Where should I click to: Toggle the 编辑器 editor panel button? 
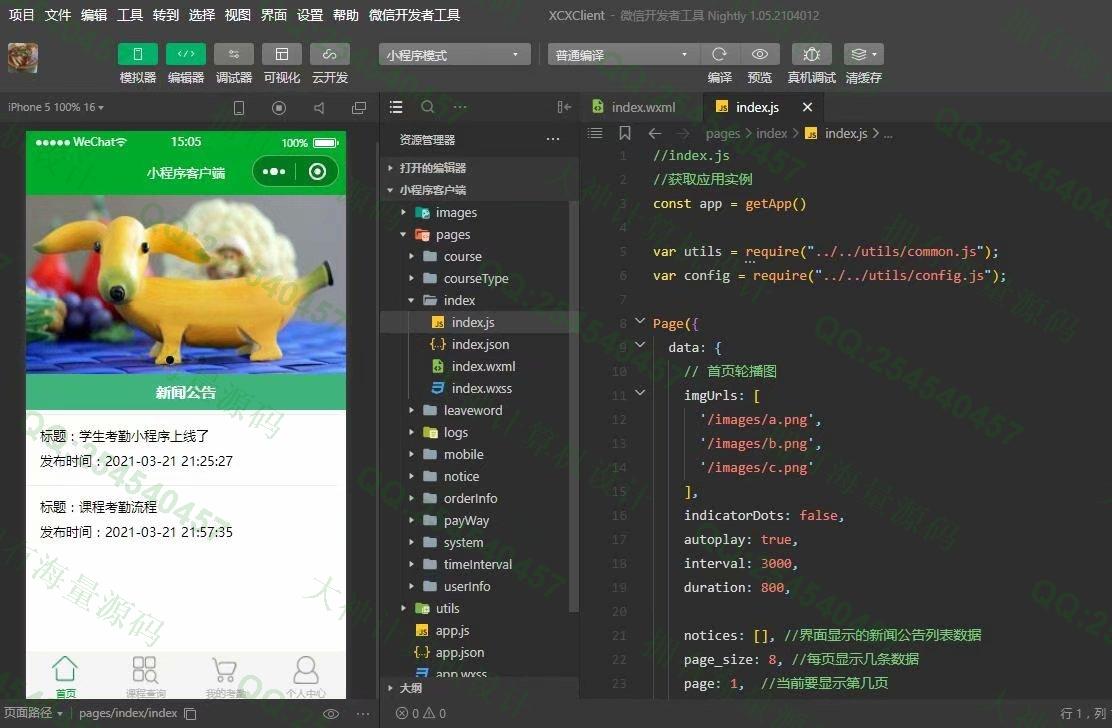click(x=186, y=55)
